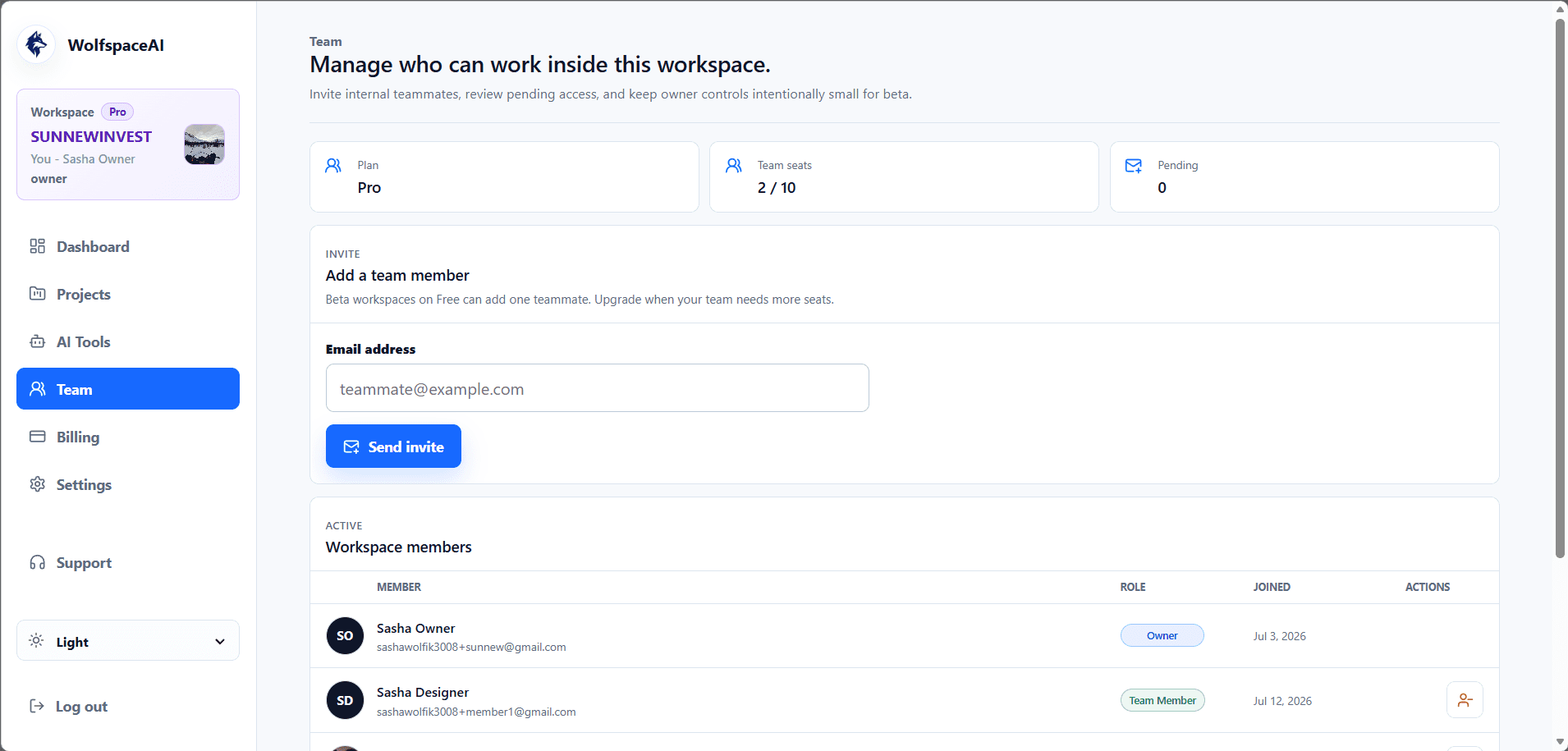The width and height of the screenshot is (1568, 751).
Task: Click the scrollbar up arrow
Action: click(1560, 9)
